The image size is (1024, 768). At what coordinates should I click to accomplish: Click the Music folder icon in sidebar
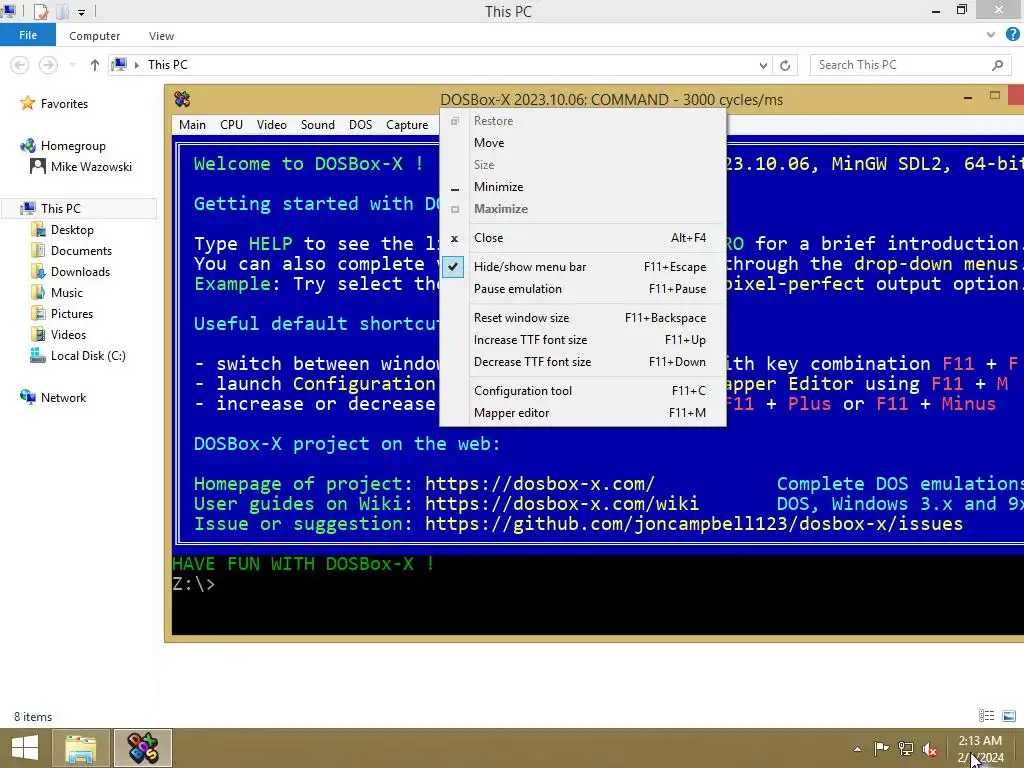click(38, 293)
